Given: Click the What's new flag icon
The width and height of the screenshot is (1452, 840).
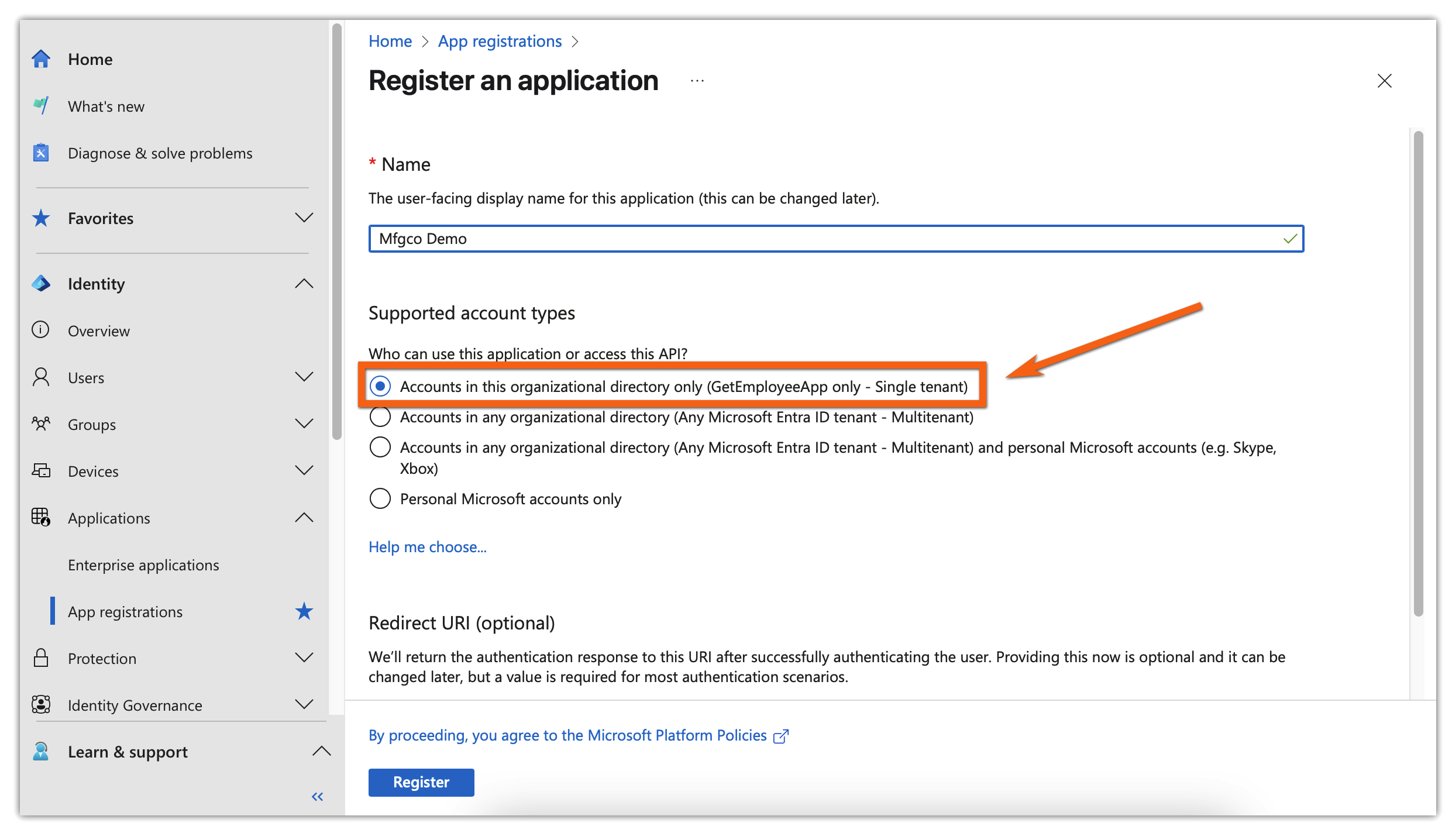Looking at the screenshot, I should (41, 106).
